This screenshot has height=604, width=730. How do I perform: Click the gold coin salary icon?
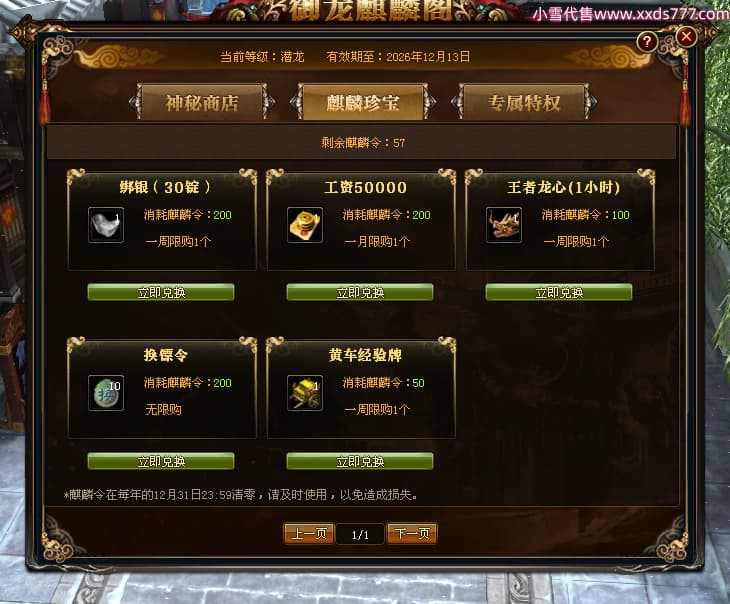click(x=305, y=225)
